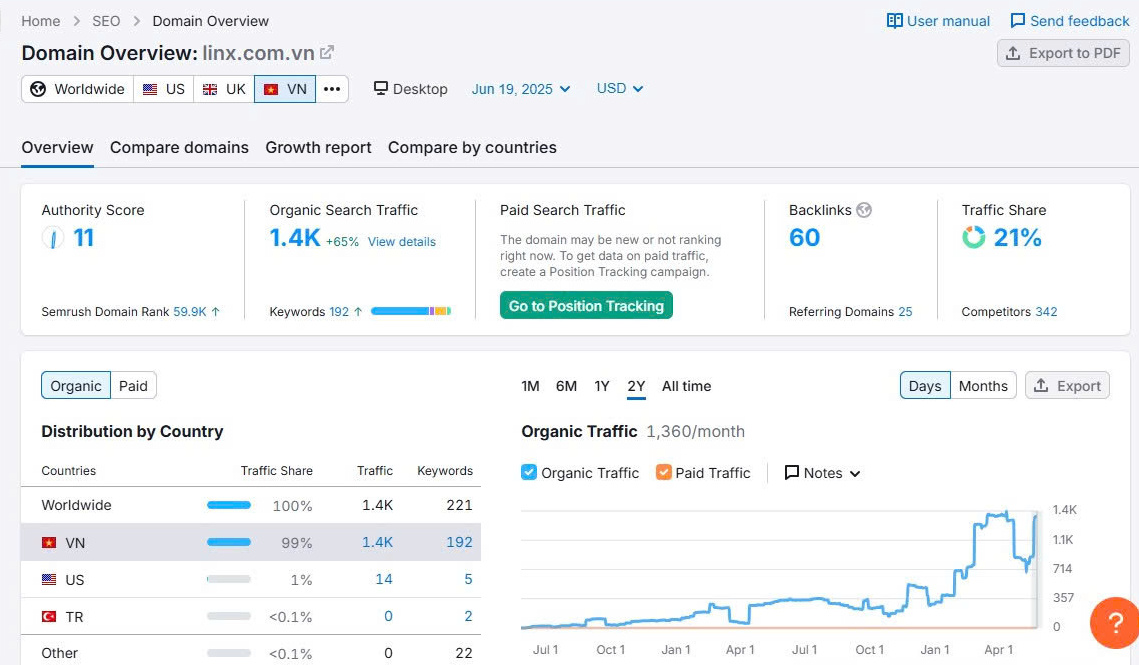Click the Desktop monitor icon
The image size is (1139, 665).
click(381, 88)
